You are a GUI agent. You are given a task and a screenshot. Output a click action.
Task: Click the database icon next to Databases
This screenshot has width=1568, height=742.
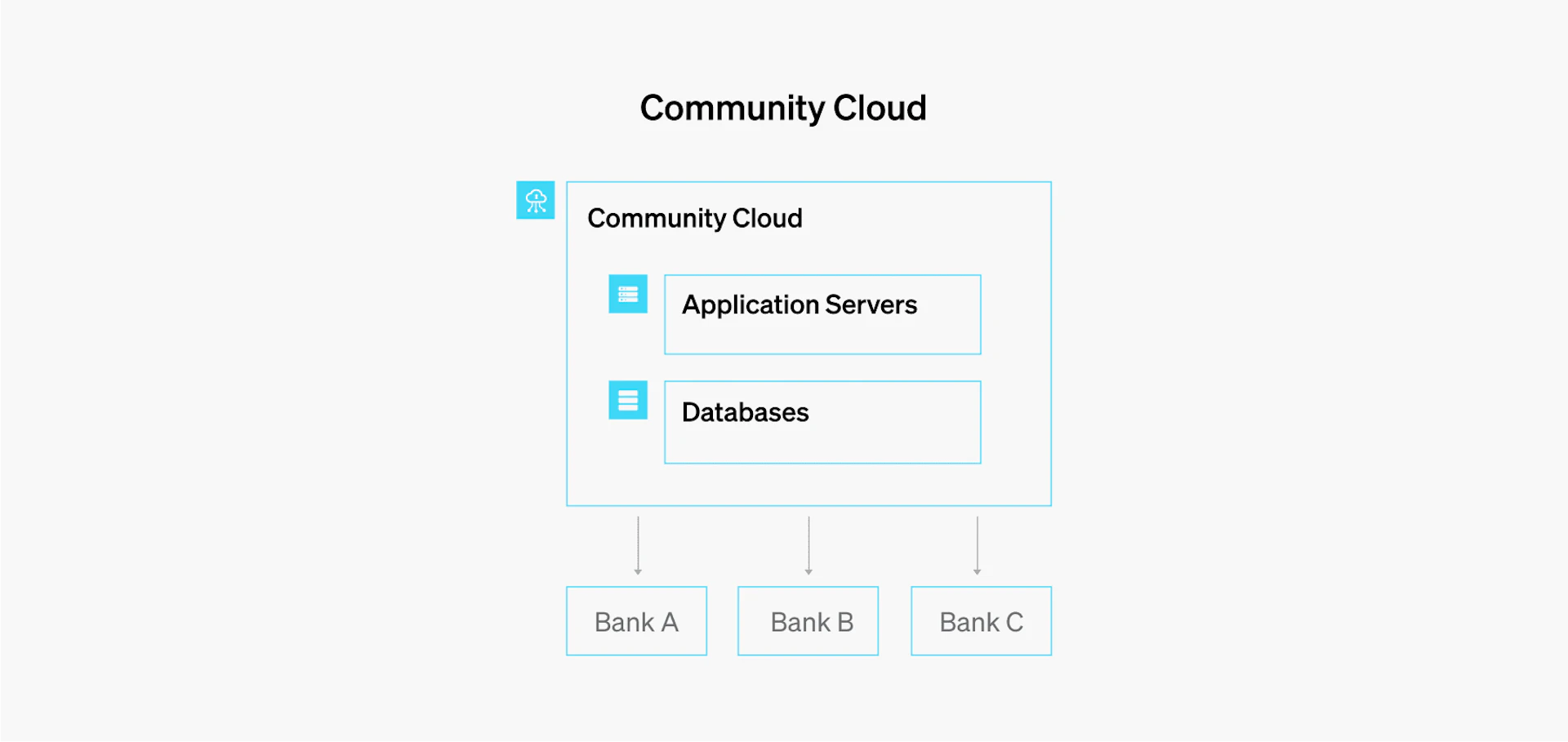[x=628, y=400]
